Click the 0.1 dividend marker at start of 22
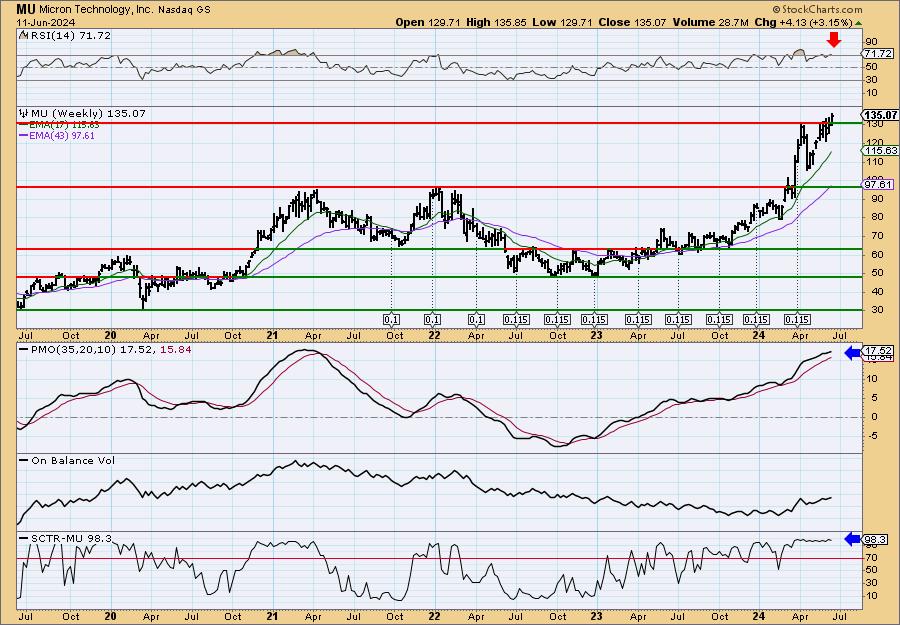The height and width of the screenshot is (625, 900). [x=432, y=320]
